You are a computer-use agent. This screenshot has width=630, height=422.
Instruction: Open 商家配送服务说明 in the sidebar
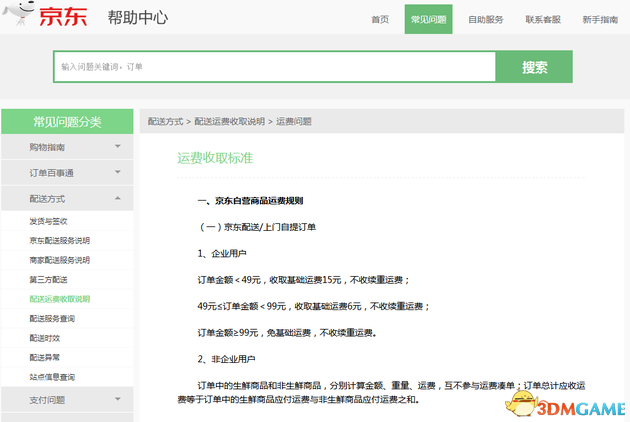pyautogui.click(x=59, y=260)
